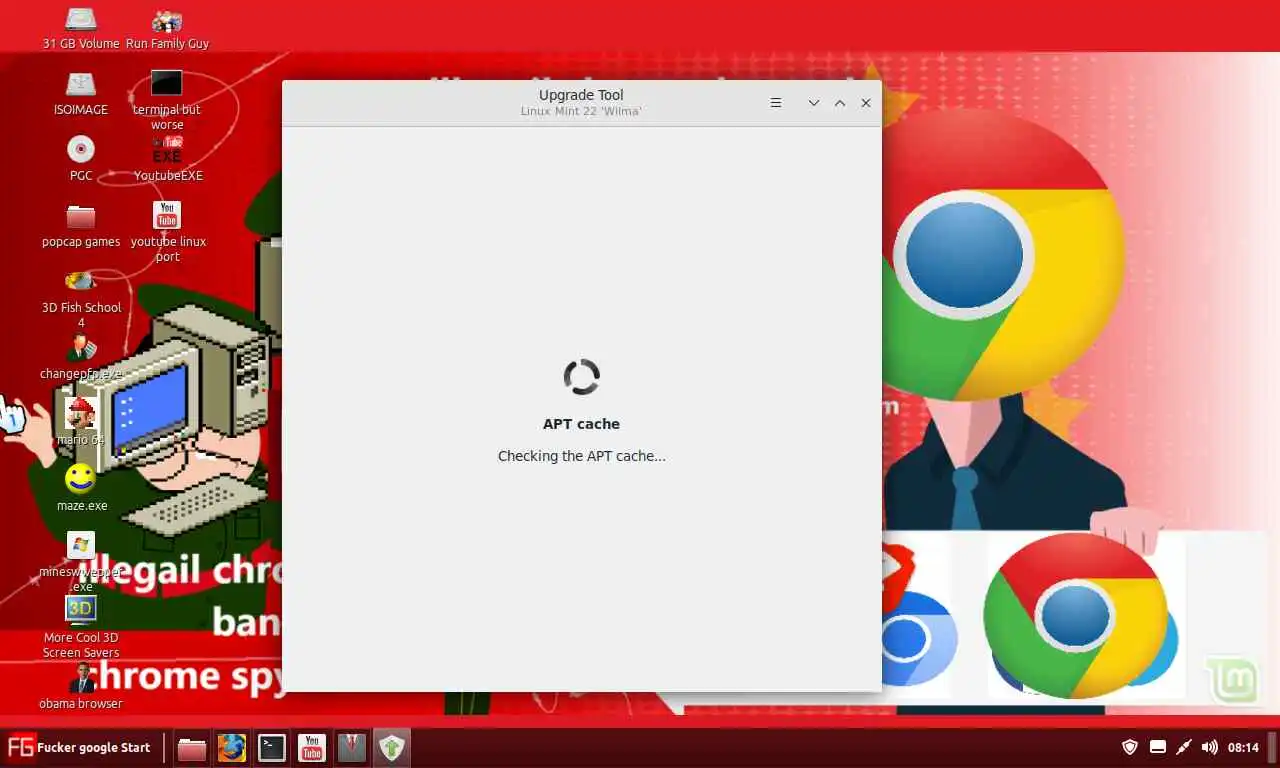Image resolution: width=1280 pixels, height=768 pixels.
Task: Open the Upgrade Tool hamburger menu
Action: click(x=775, y=103)
